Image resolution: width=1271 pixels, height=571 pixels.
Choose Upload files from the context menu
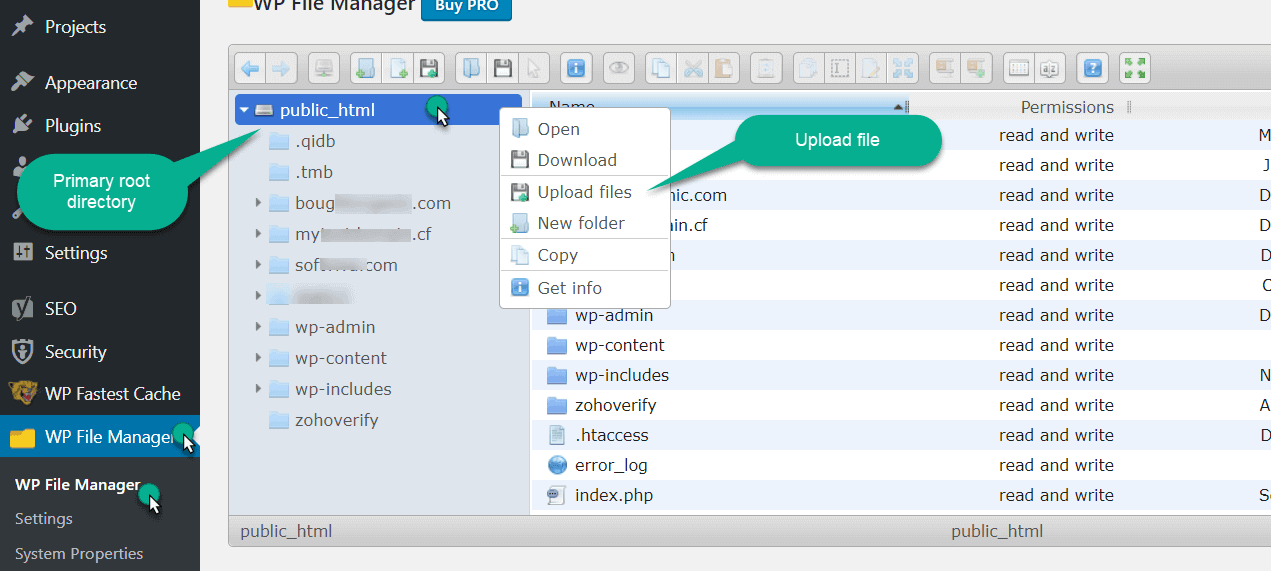(x=585, y=192)
